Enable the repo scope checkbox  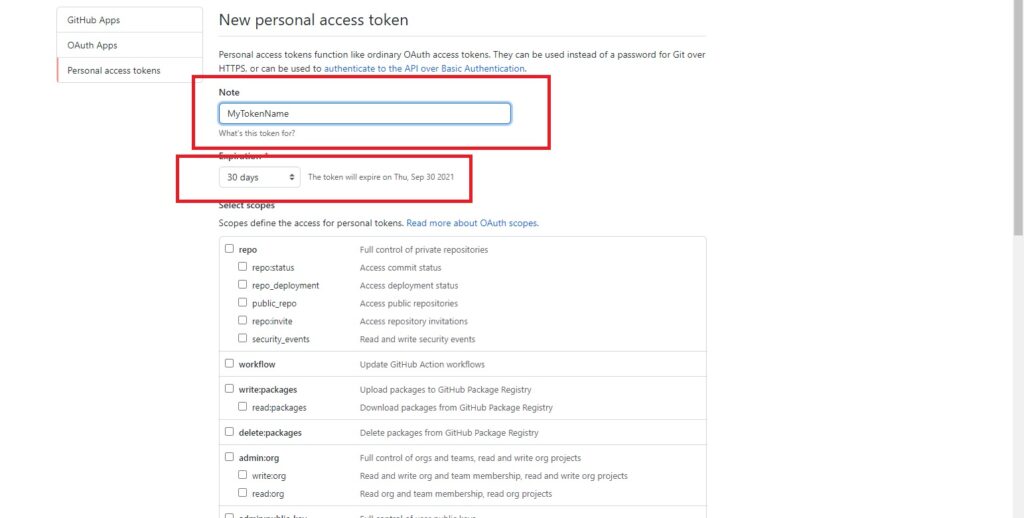pos(229,249)
